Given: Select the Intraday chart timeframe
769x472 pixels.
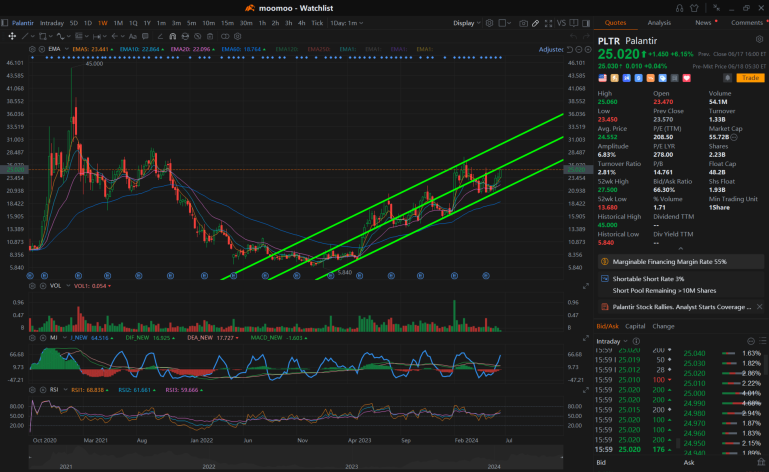Looking at the screenshot, I should [51, 23].
